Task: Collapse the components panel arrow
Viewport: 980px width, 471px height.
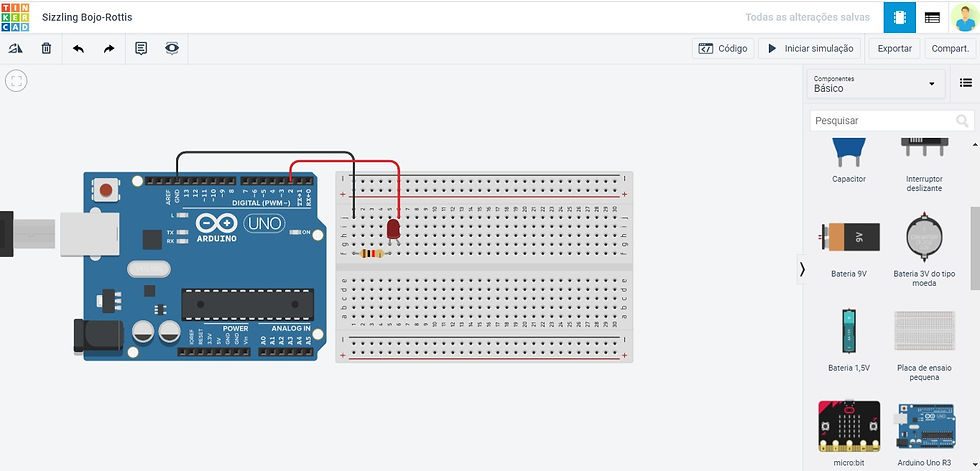Action: click(802, 269)
